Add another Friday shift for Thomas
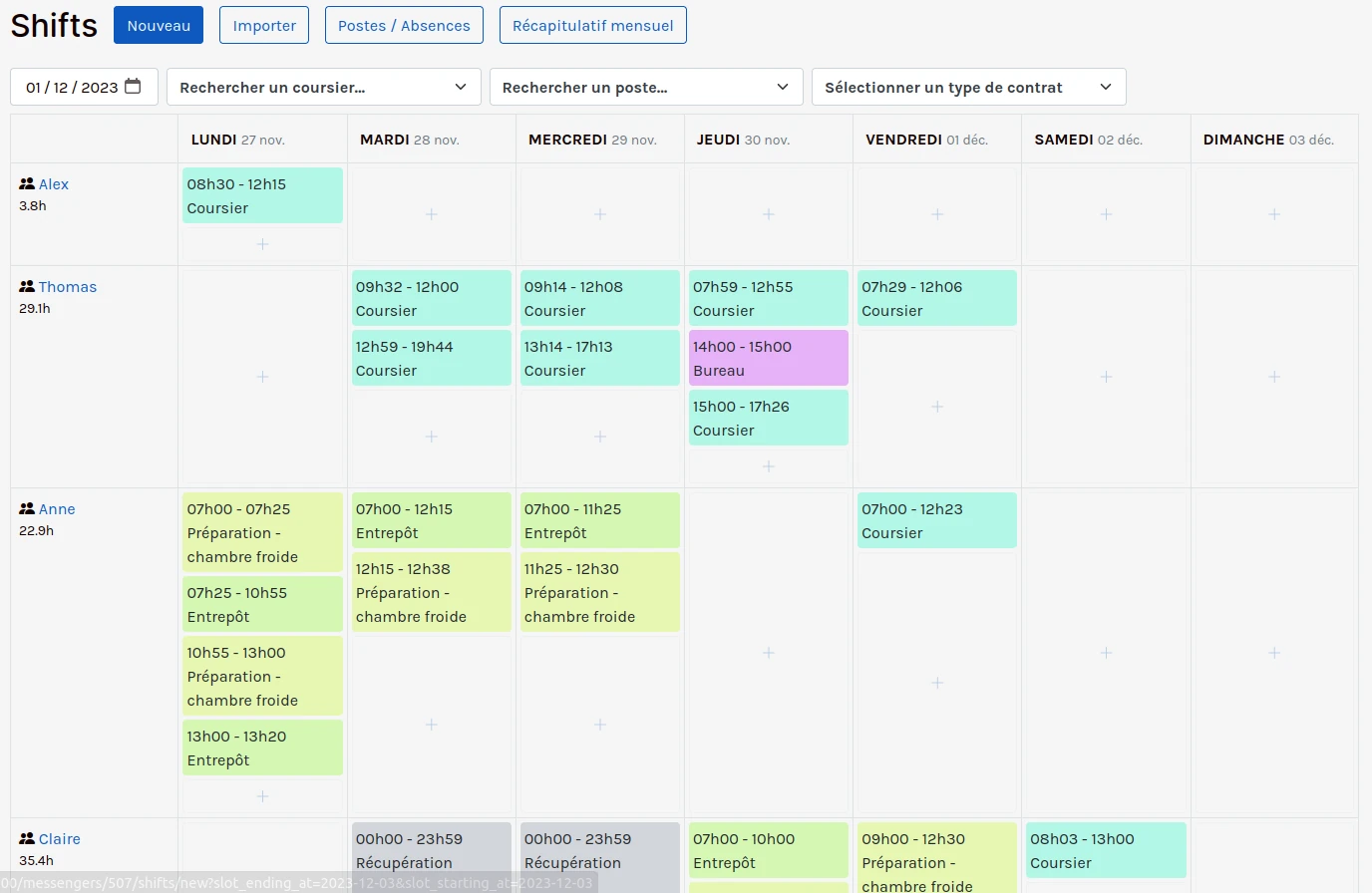This screenshot has width=1372, height=893. tap(937, 407)
